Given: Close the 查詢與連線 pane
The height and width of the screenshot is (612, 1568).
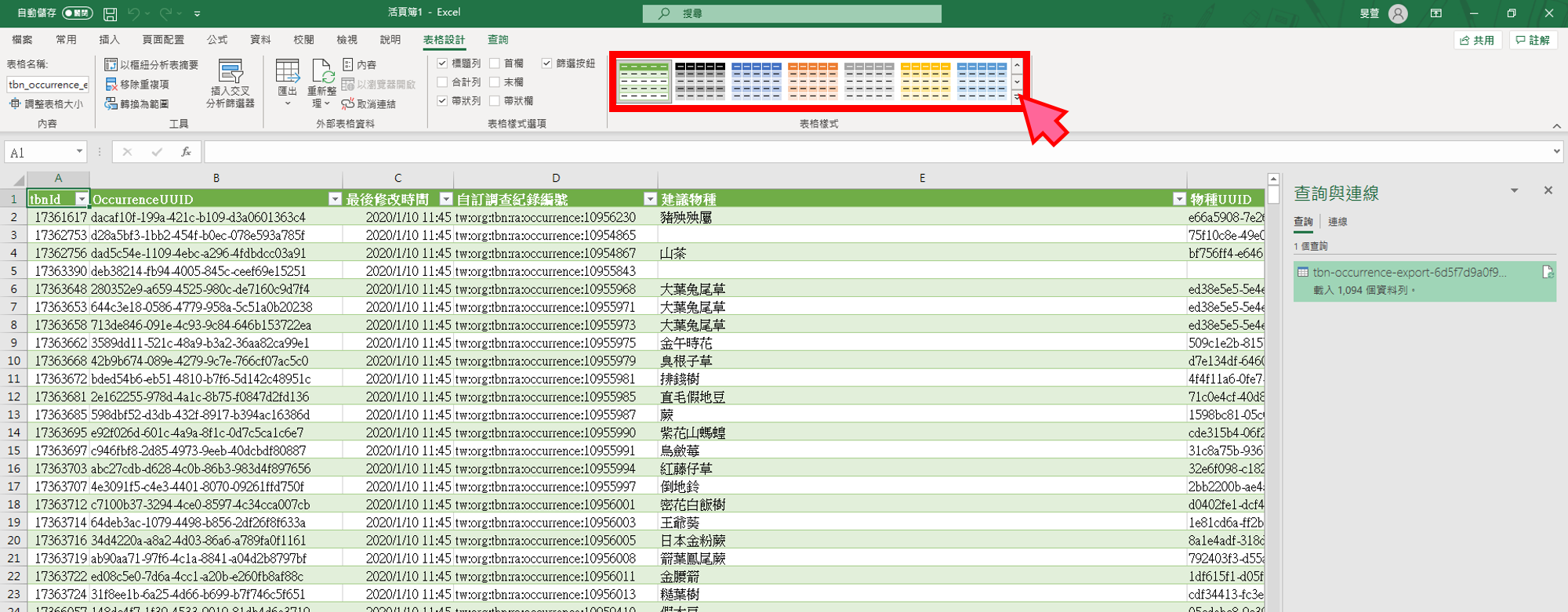Looking at the screenshot, I should pyautogui.click(x=1548, y=190).
